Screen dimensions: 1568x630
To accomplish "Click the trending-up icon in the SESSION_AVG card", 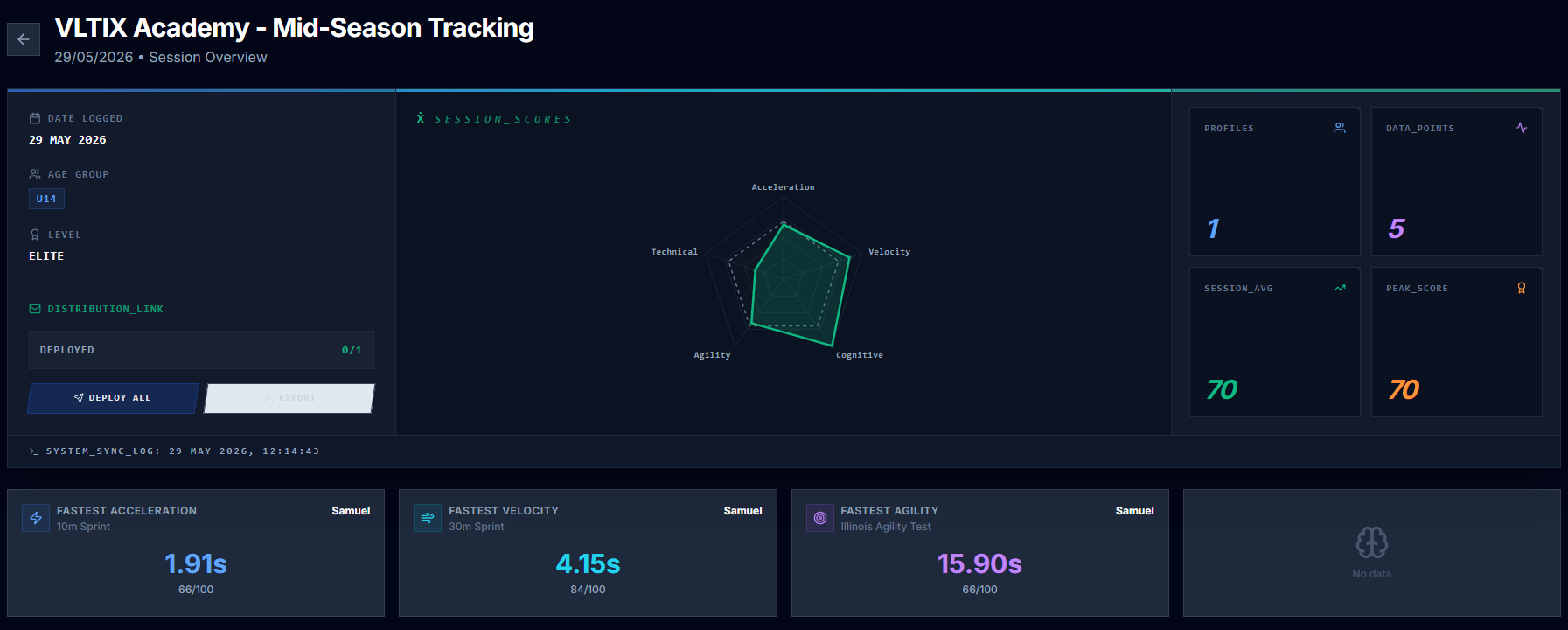I will (1340, 288).
